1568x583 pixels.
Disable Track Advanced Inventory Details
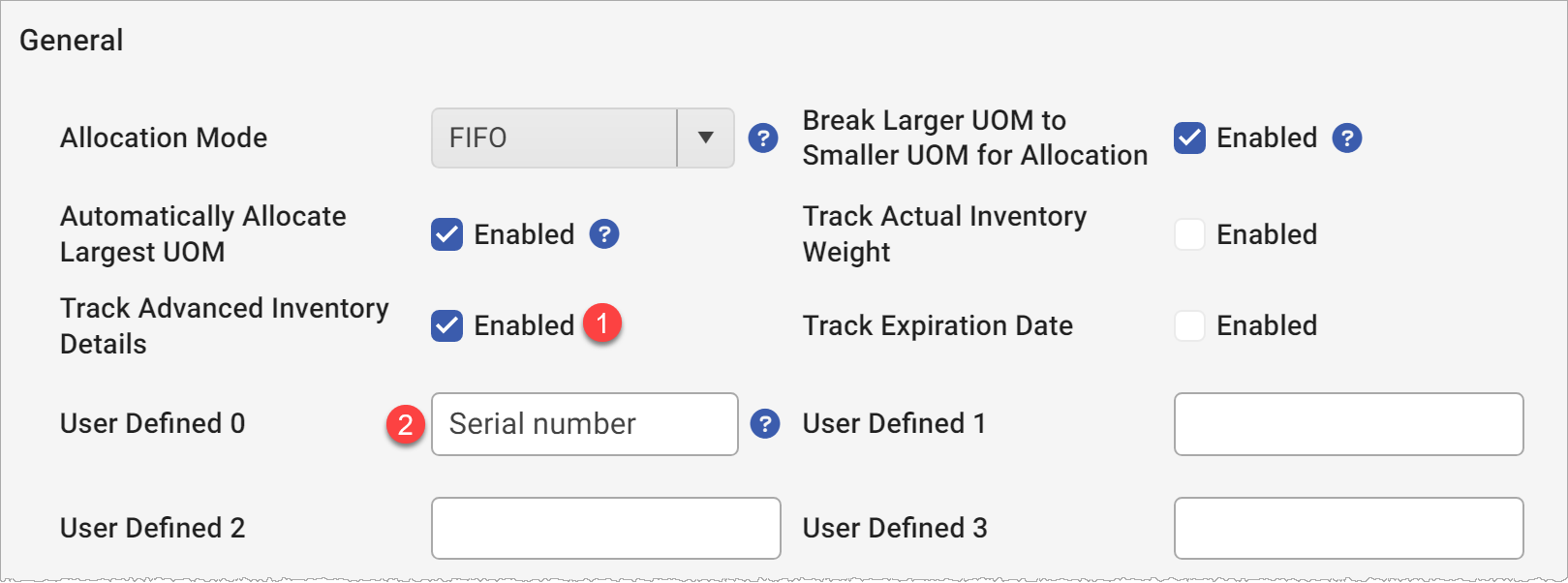pos(446,326)
